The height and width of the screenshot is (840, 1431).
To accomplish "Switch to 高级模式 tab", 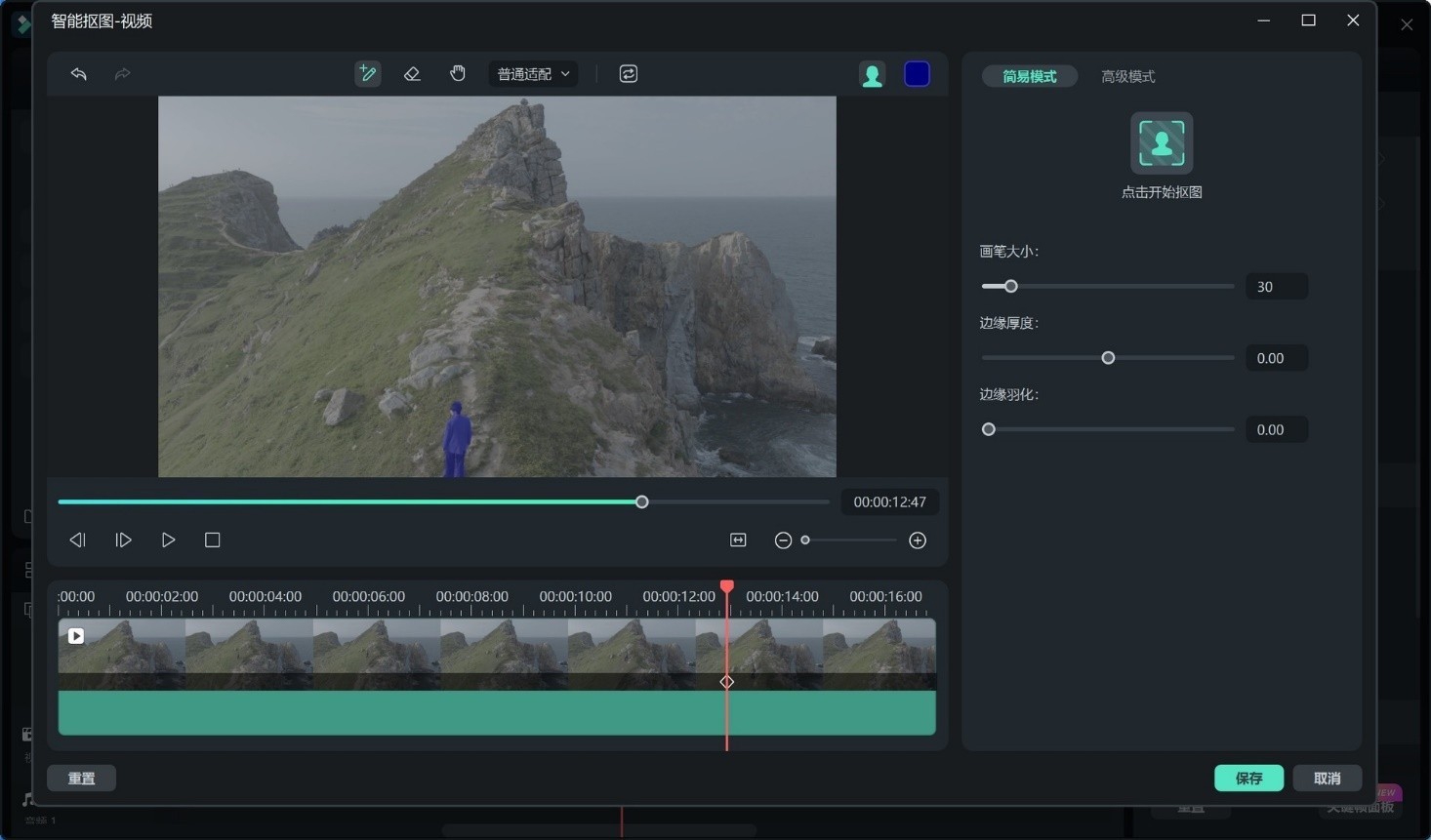I will click(x=1127, y=76).
